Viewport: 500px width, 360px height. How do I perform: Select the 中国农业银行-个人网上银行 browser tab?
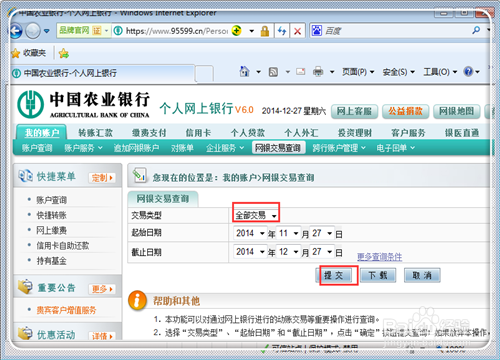(x=103, y=73)
